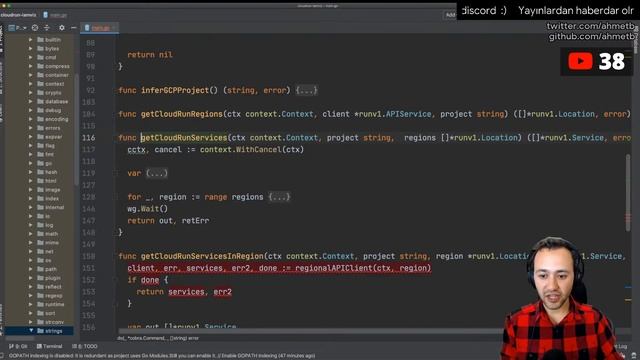Click the editor vertical scrollbar thumb
The image size is (640, 360).
[628, 192]
